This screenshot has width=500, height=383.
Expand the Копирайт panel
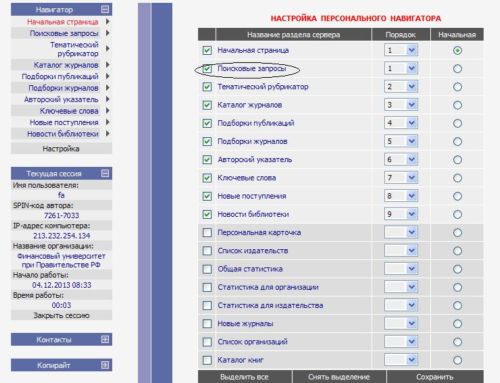pos(105,365)
